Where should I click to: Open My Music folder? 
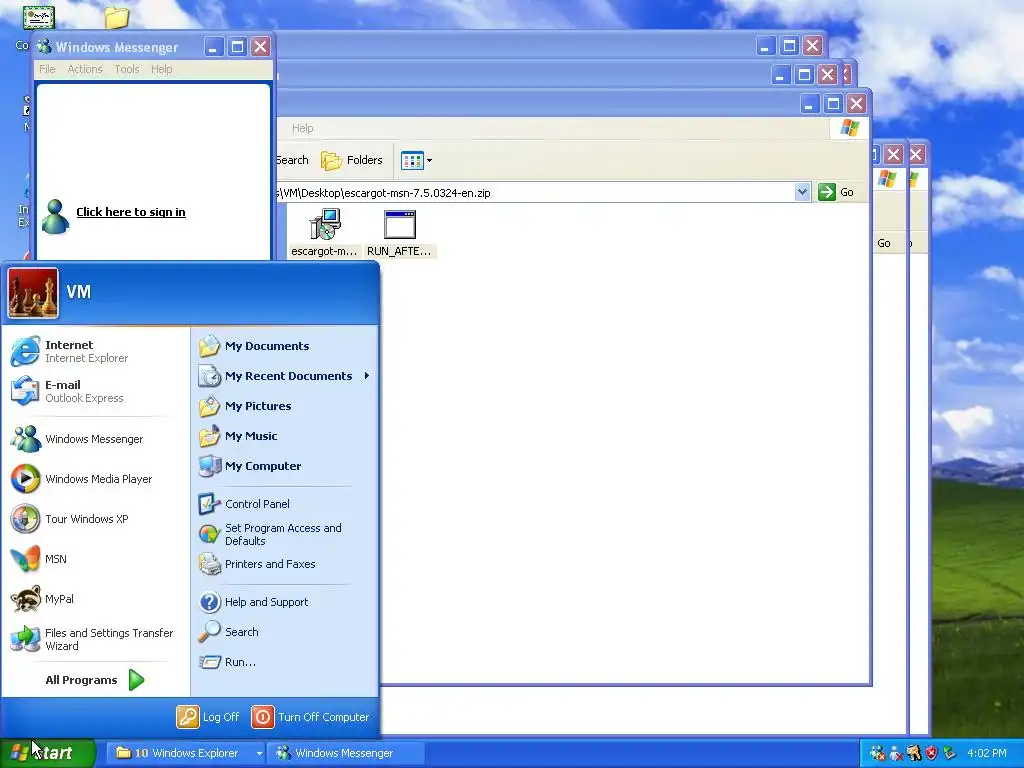click(x=285, y=436)
